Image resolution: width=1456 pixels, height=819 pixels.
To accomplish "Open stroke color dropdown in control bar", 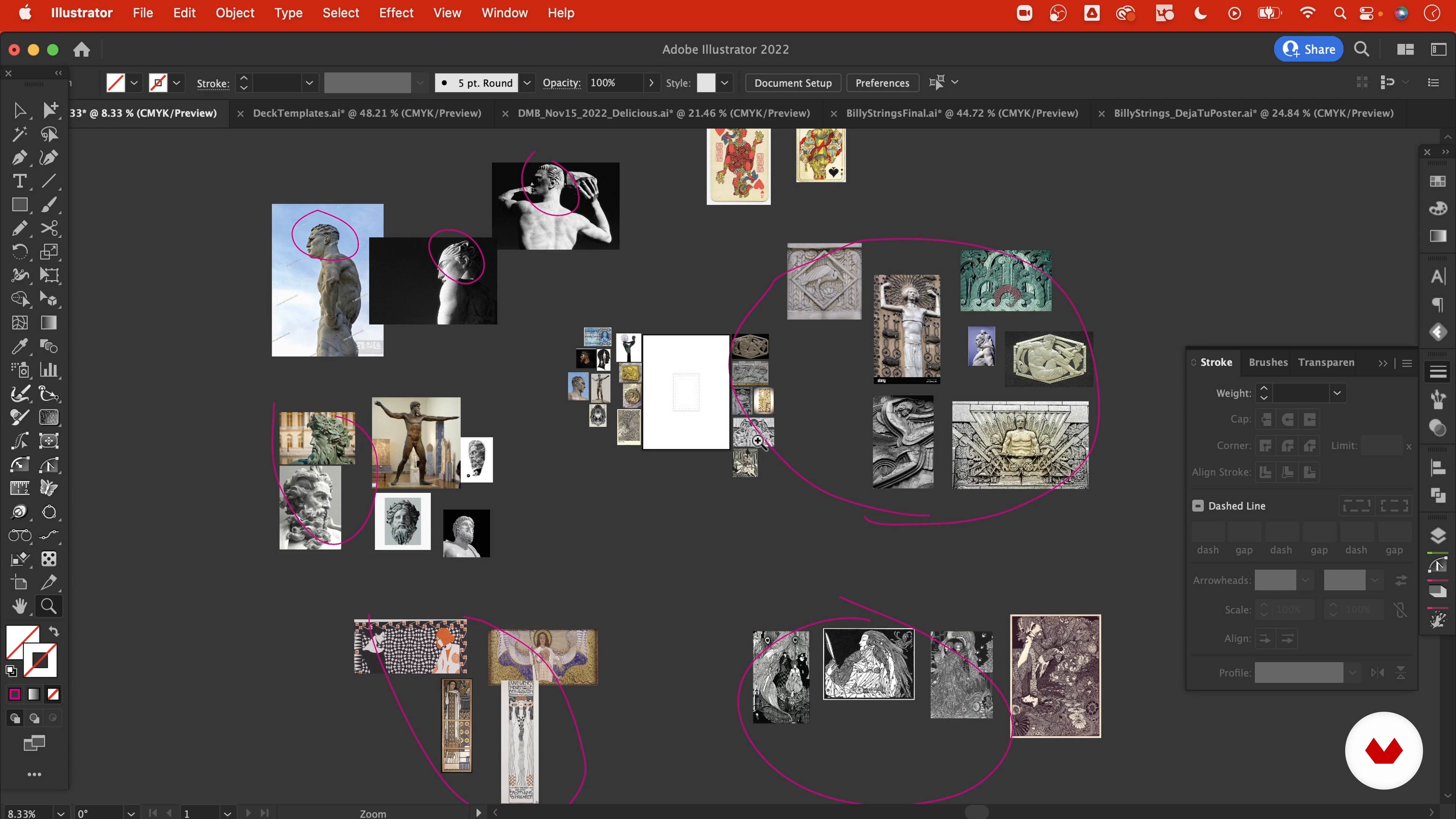I will point(177,83).
